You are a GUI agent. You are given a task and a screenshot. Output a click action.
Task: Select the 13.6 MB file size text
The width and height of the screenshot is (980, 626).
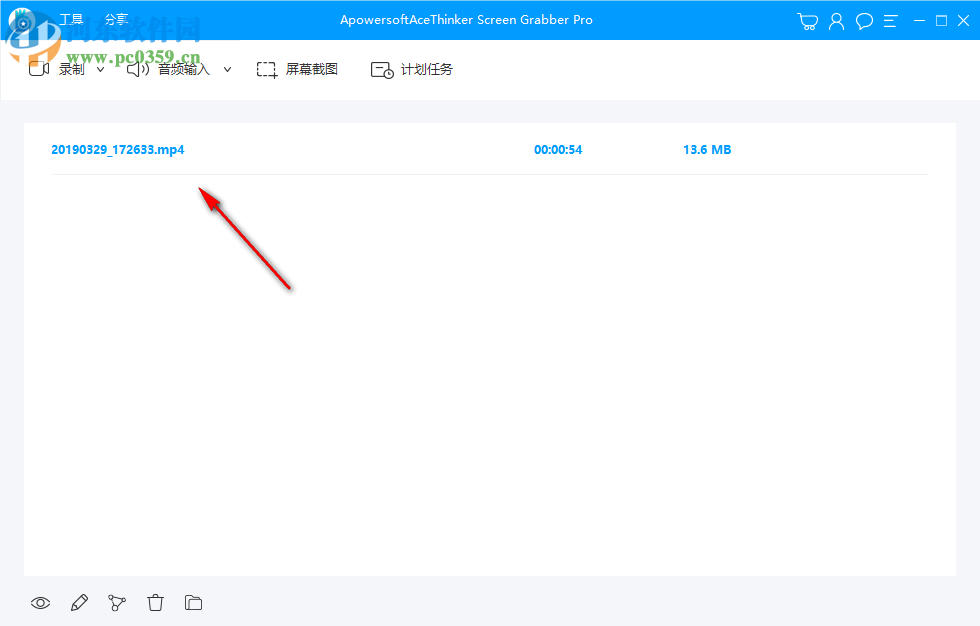707,149
